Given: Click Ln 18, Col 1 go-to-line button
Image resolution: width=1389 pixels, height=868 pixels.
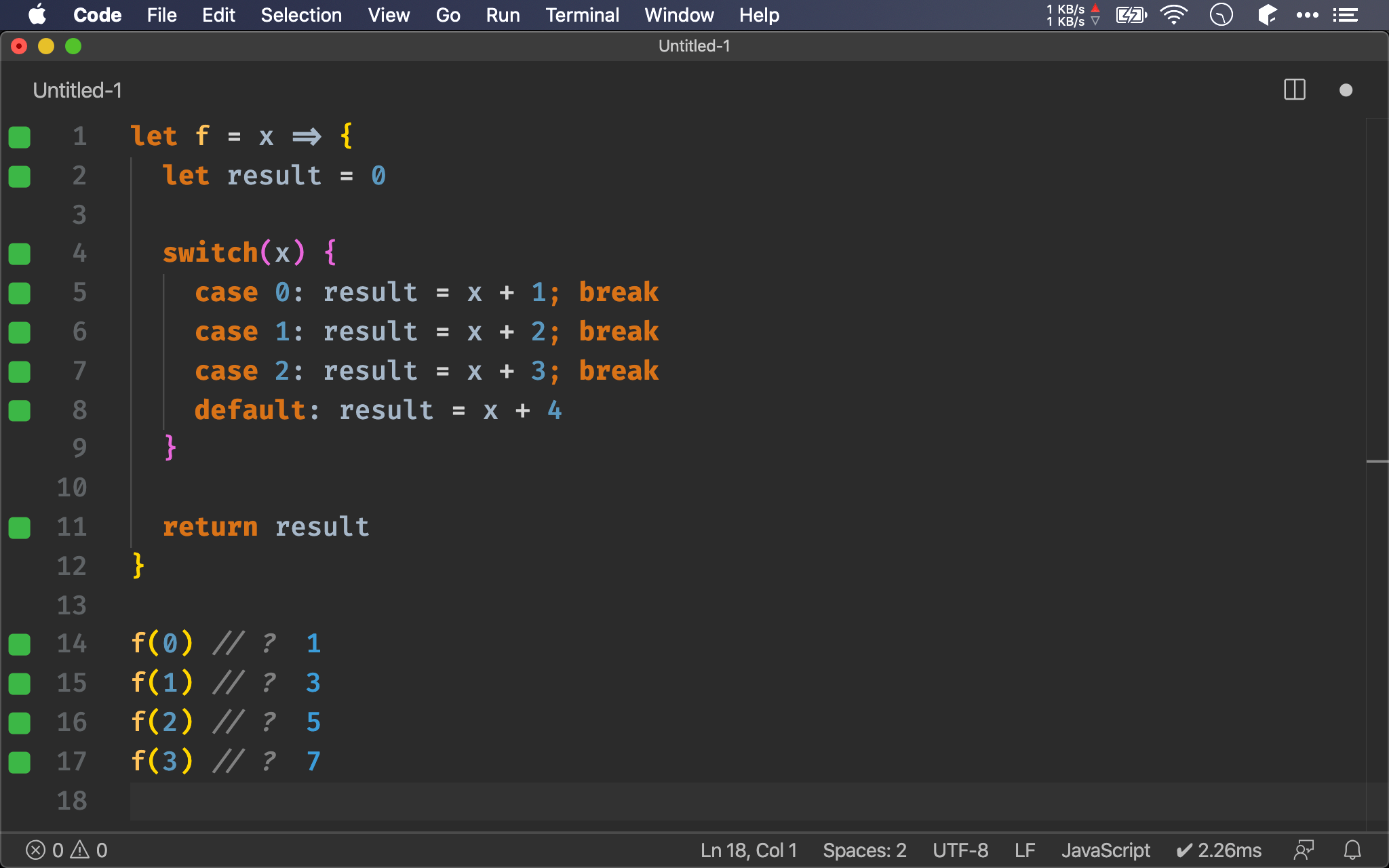Looking at the screenshot, I should [749, 850].
